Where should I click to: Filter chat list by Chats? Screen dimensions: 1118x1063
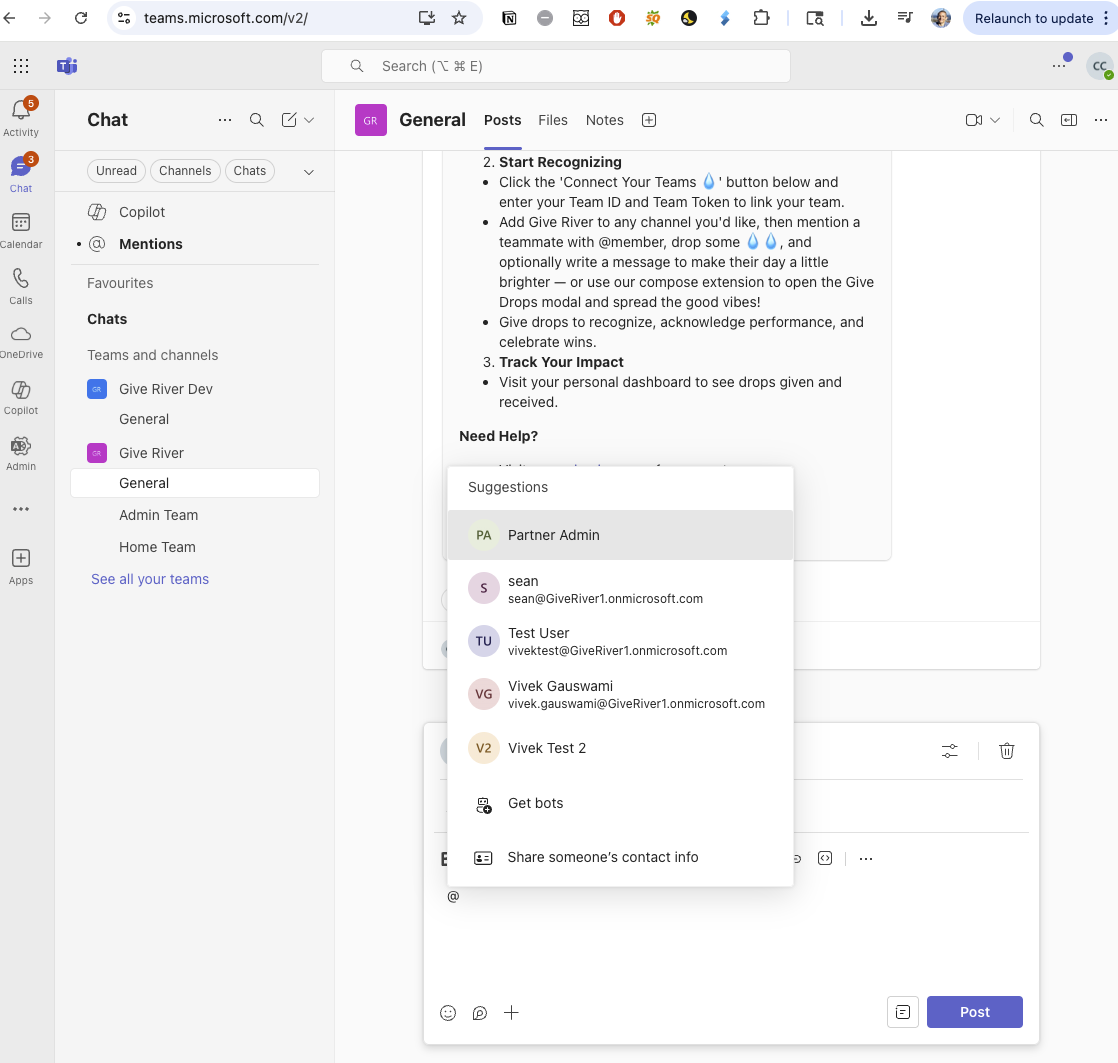(250, 170)
